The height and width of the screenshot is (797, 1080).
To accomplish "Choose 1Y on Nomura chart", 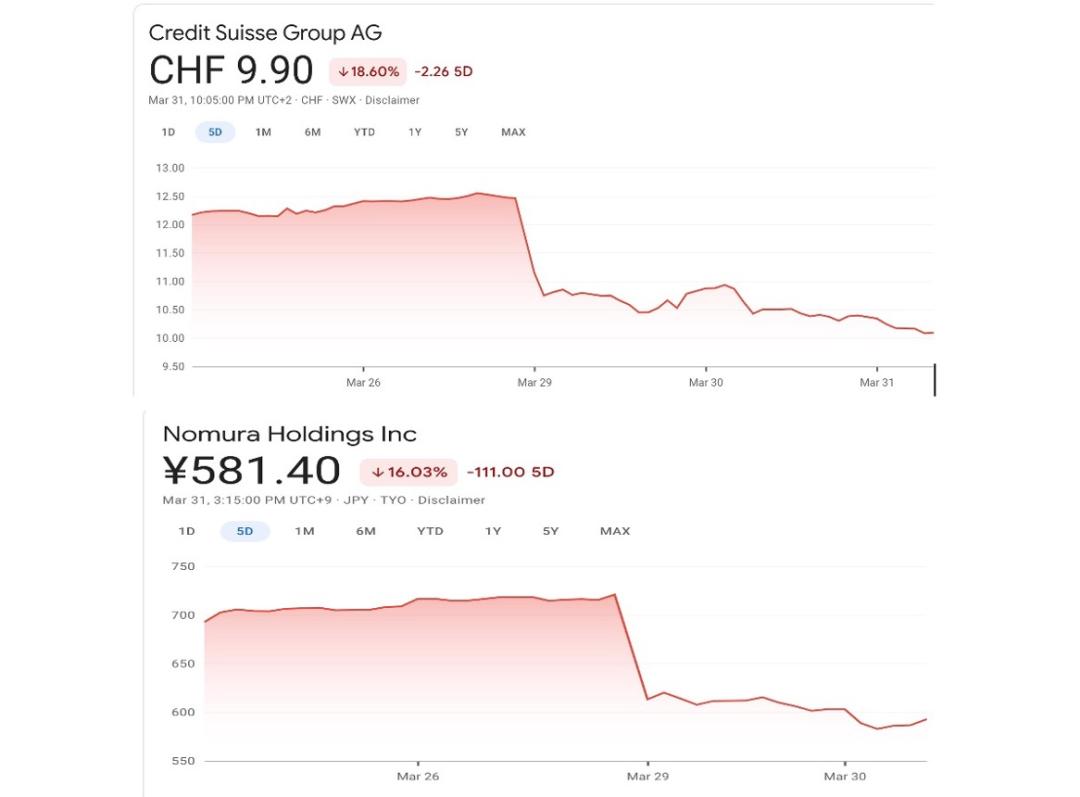I will (492, 531).
